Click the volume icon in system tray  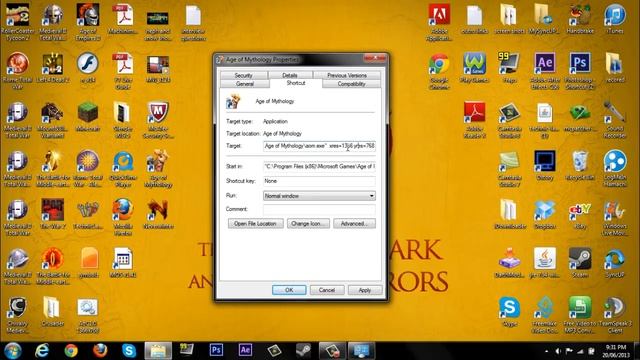[x=558, y=351]
